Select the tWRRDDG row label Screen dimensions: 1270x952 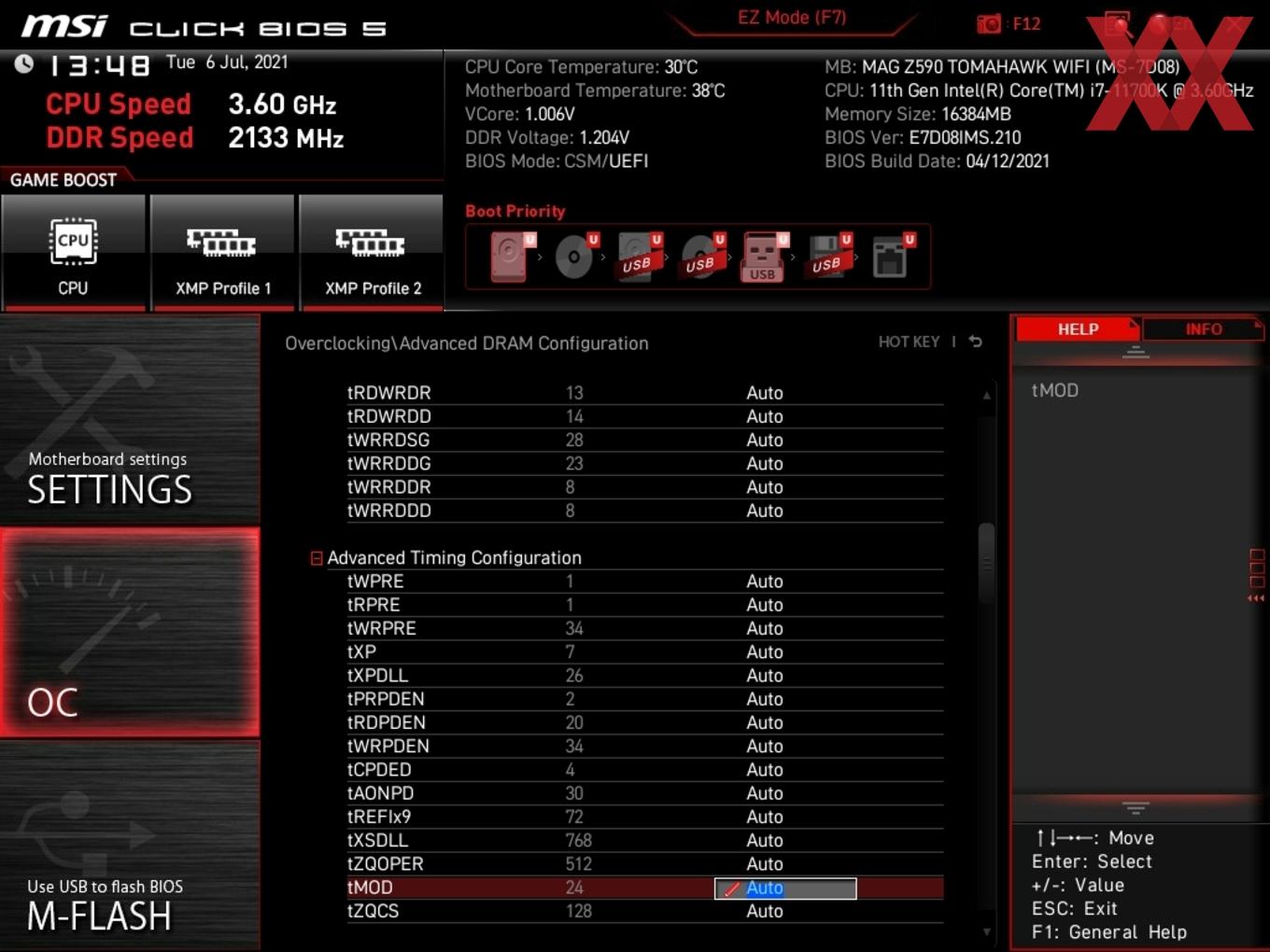click(x=389, y=464)
